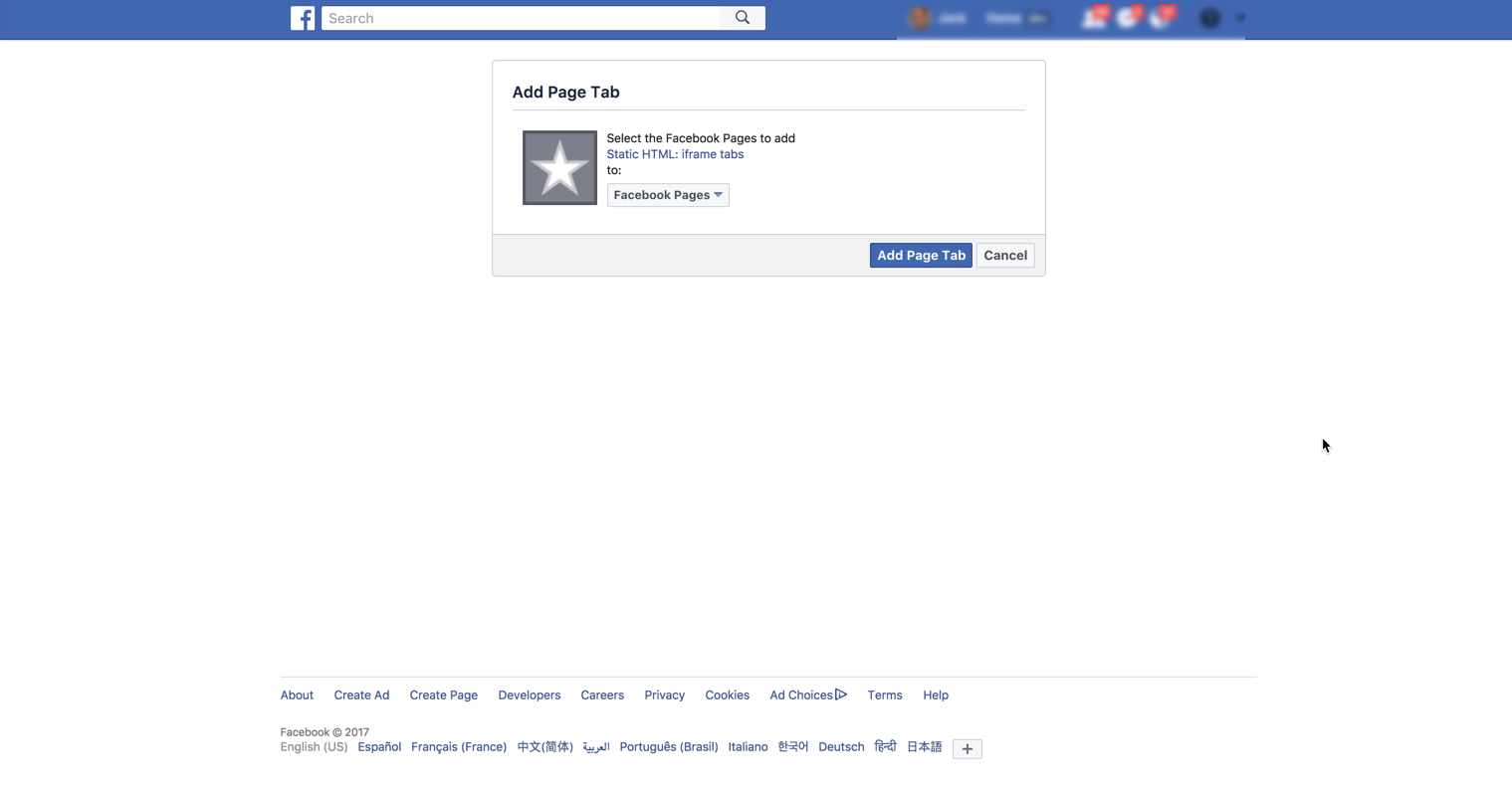Screen dimensions: 1512x791
Task: Open the notifications globe icon
Action: click(x=1160, y=18)
